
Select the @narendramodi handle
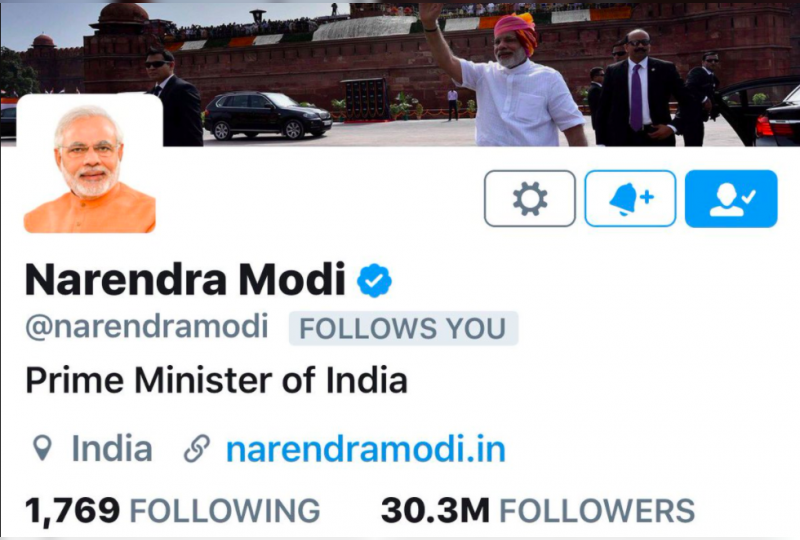click(x=146, y=327)
